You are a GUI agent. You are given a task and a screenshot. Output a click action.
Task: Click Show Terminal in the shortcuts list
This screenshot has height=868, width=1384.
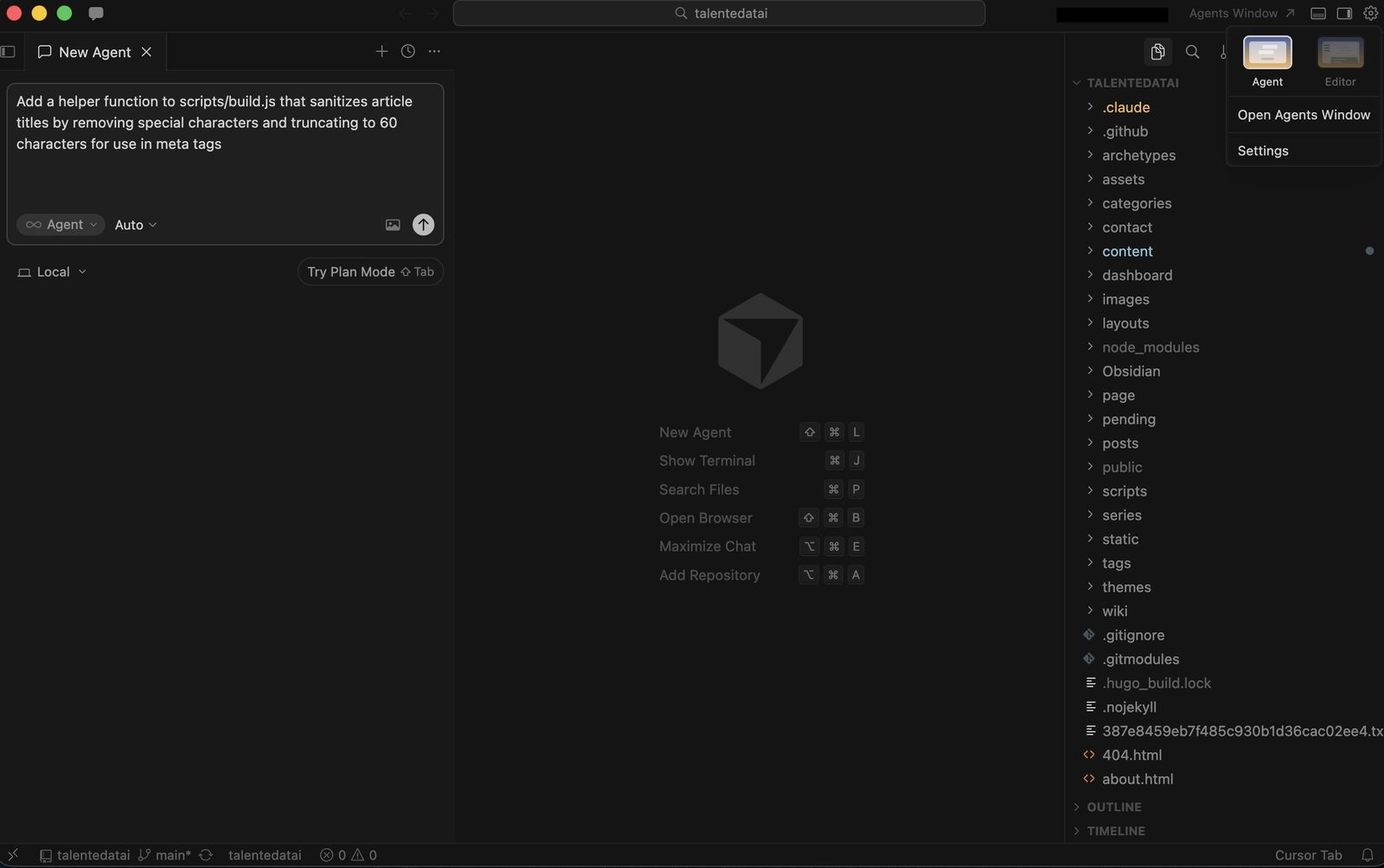(x=707, y=460)
